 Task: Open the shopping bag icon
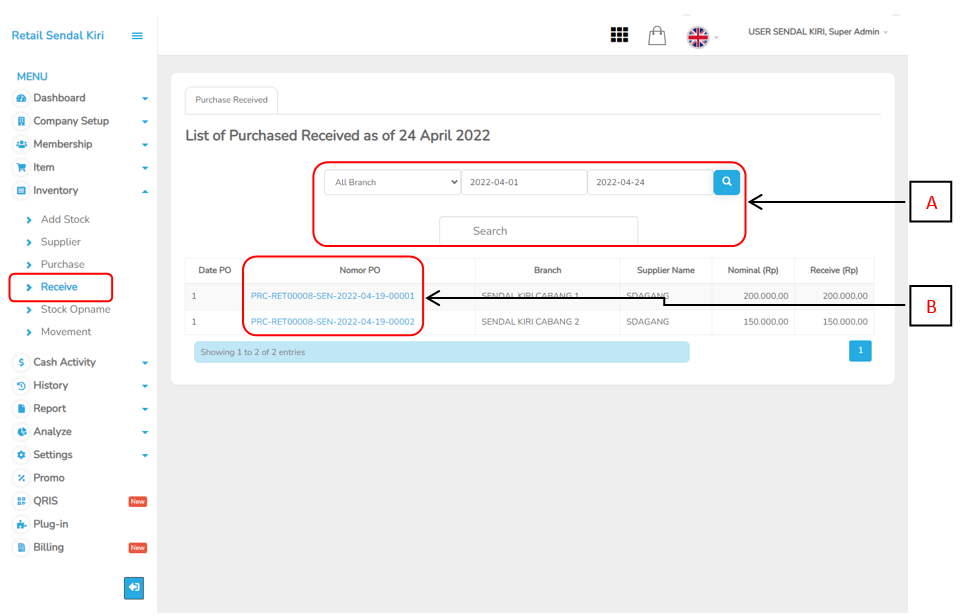coord(657,36)
